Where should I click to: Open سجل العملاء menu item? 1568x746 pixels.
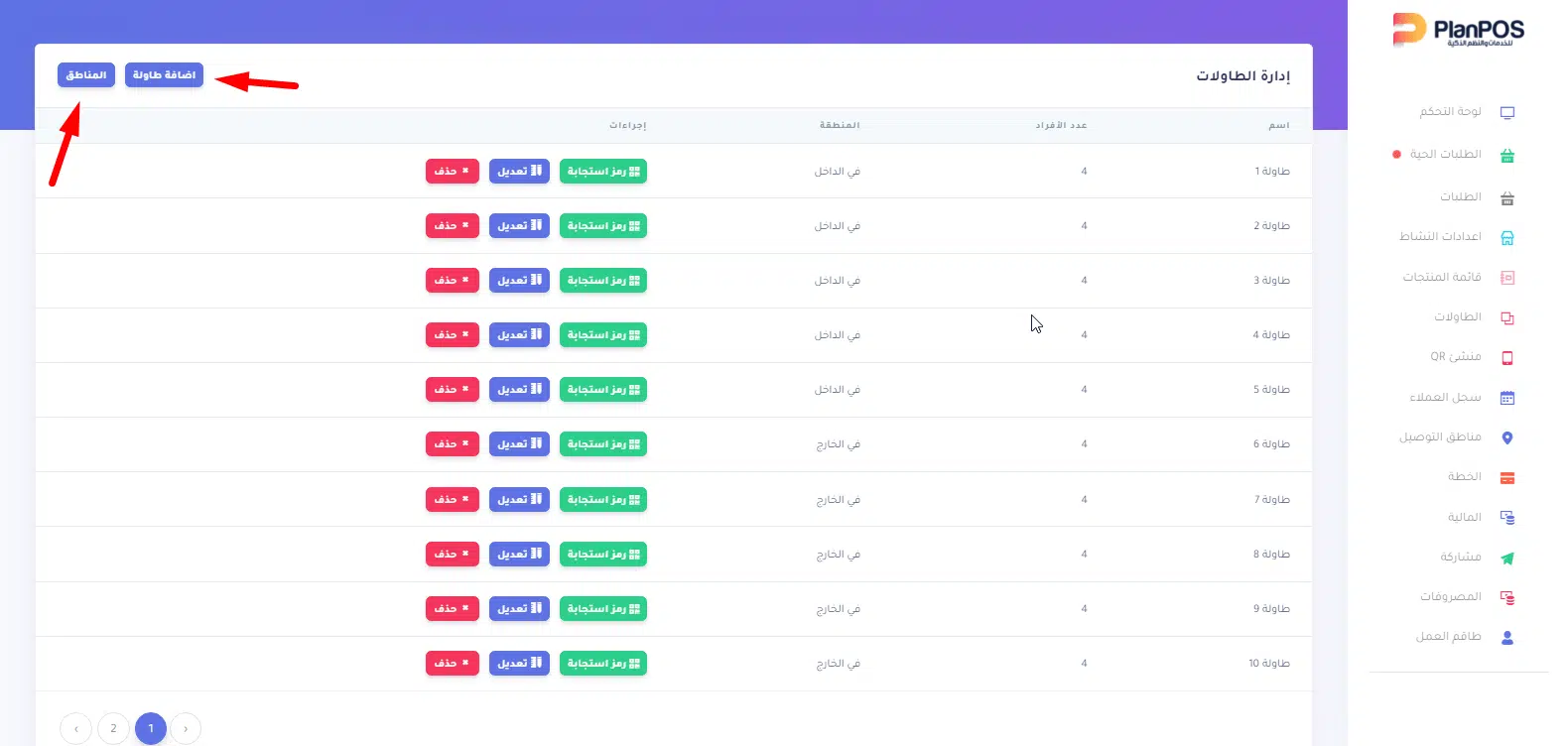coord(1445,397)
